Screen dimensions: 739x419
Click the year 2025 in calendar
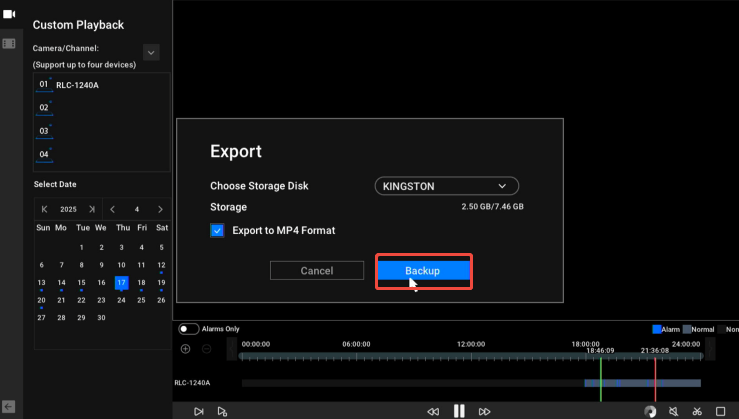point(68,209)
